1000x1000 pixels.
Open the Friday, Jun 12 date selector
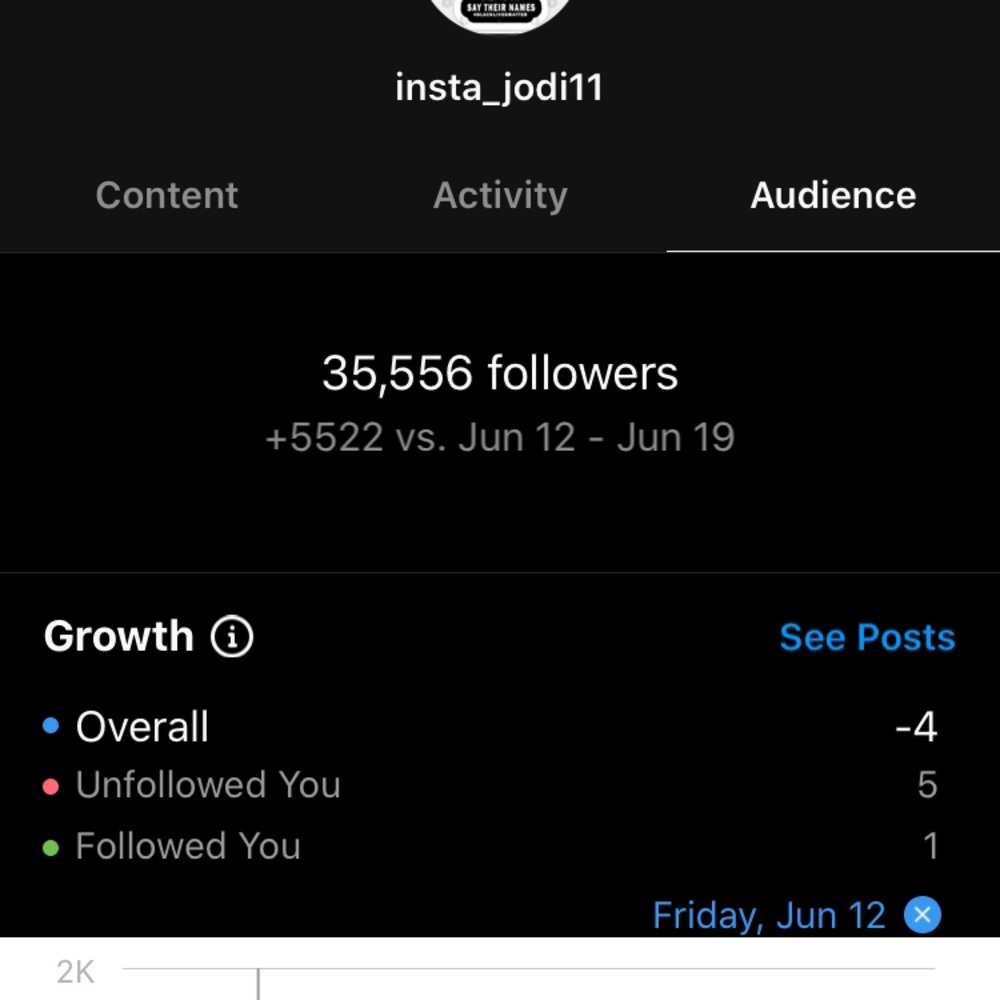click(x=768, y=914)
